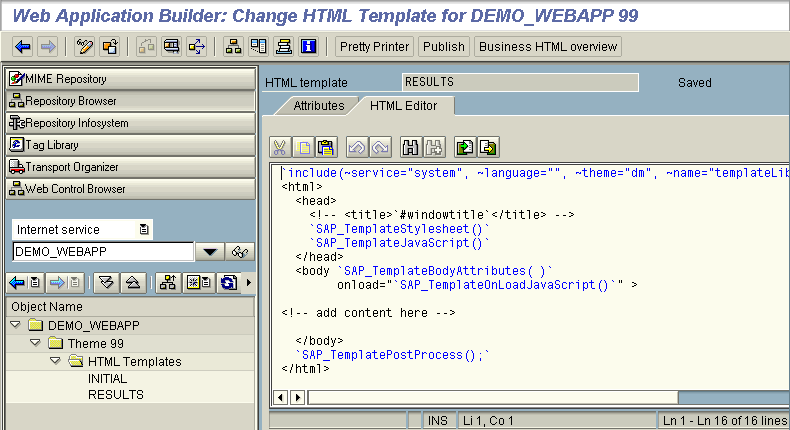This screenshot has height=430, width=790.
Task: Click the blue information icon in toolbar
Action: [x=308, y=46]
